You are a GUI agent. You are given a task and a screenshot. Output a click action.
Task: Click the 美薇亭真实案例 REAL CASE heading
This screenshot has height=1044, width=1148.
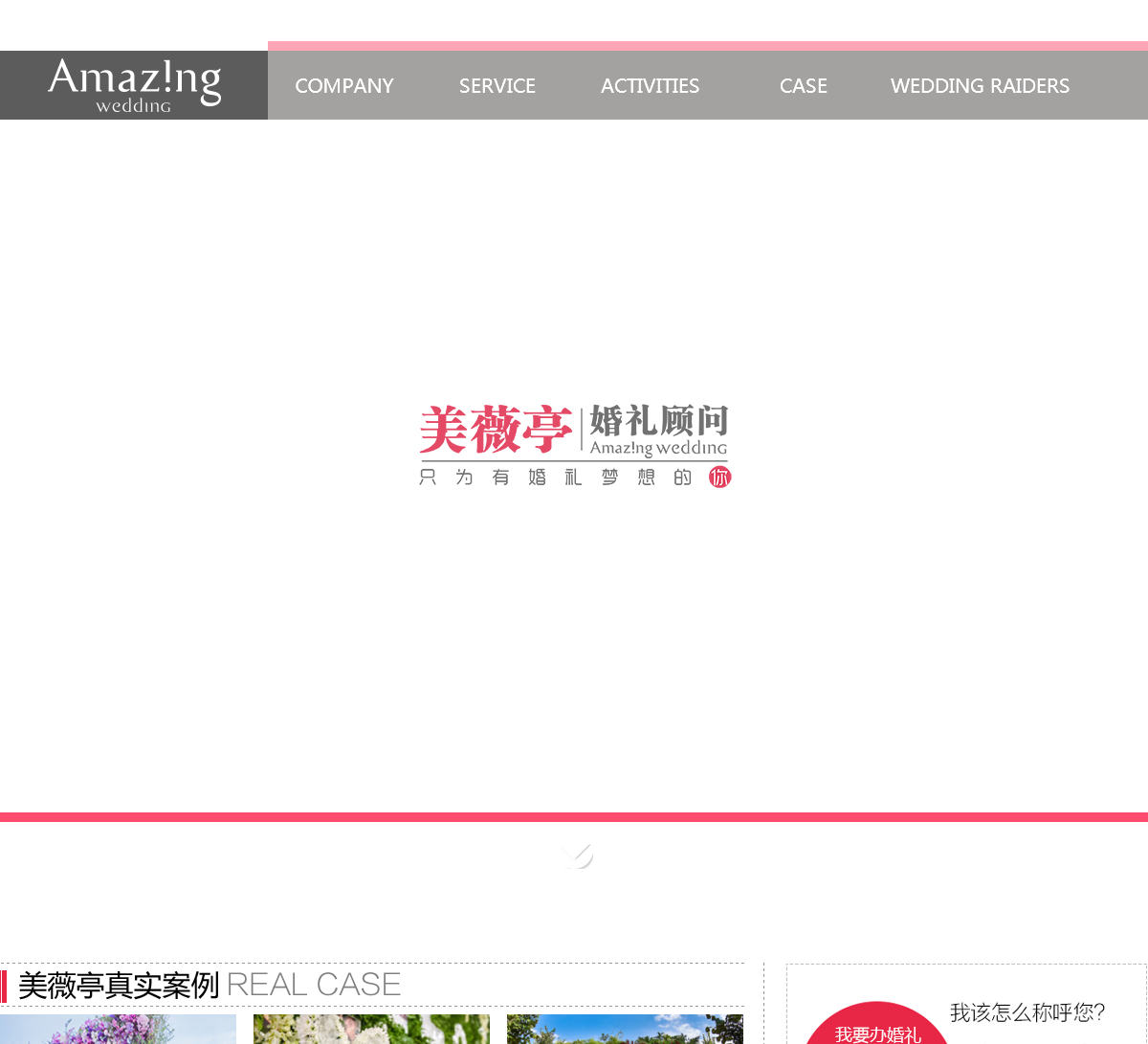click(x=210, y=985)
